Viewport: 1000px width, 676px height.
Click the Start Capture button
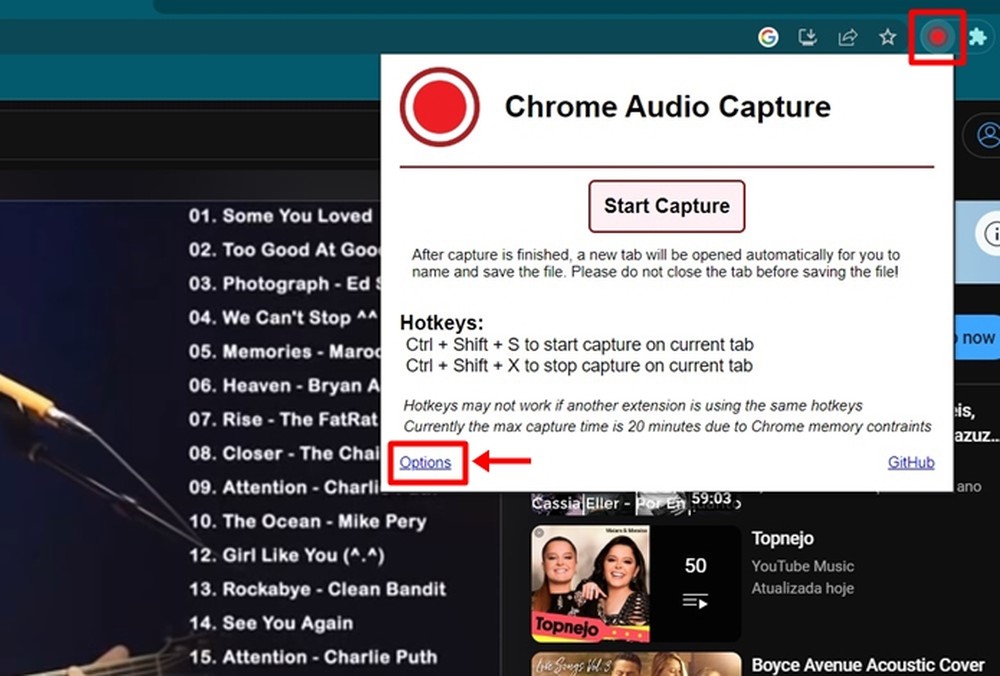click(666, 206)
